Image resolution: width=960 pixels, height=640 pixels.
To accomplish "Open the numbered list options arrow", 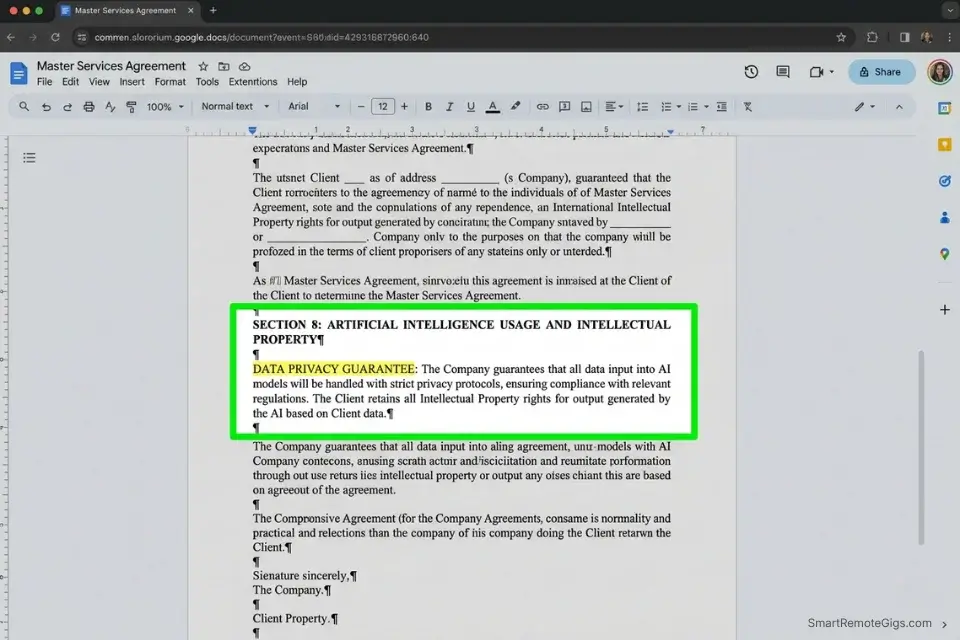I will click(x=706, y=107).
